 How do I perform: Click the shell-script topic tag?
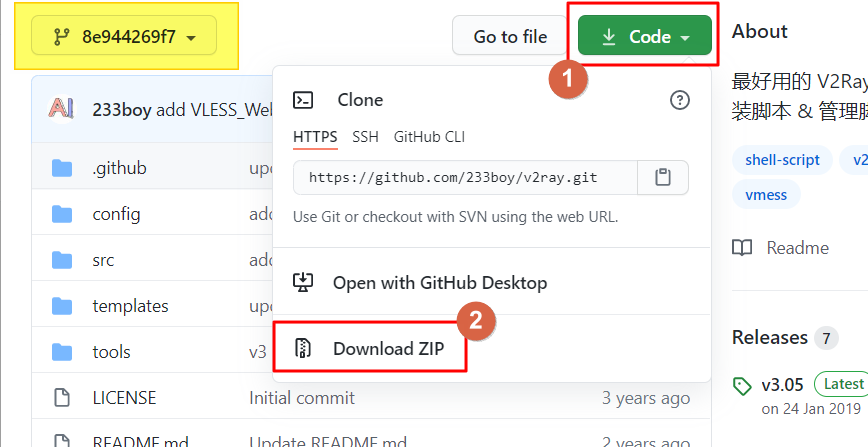click(x=782, y=160)
